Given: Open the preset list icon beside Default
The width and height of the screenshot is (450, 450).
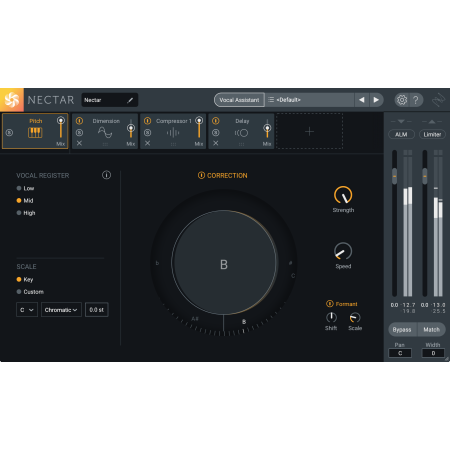Looking at the screenshot, I should click(x=271, y=100).
